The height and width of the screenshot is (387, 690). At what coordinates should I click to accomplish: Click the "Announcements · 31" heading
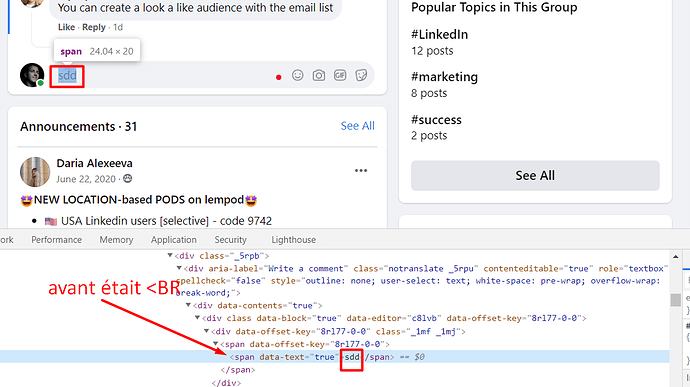[78, 127]
